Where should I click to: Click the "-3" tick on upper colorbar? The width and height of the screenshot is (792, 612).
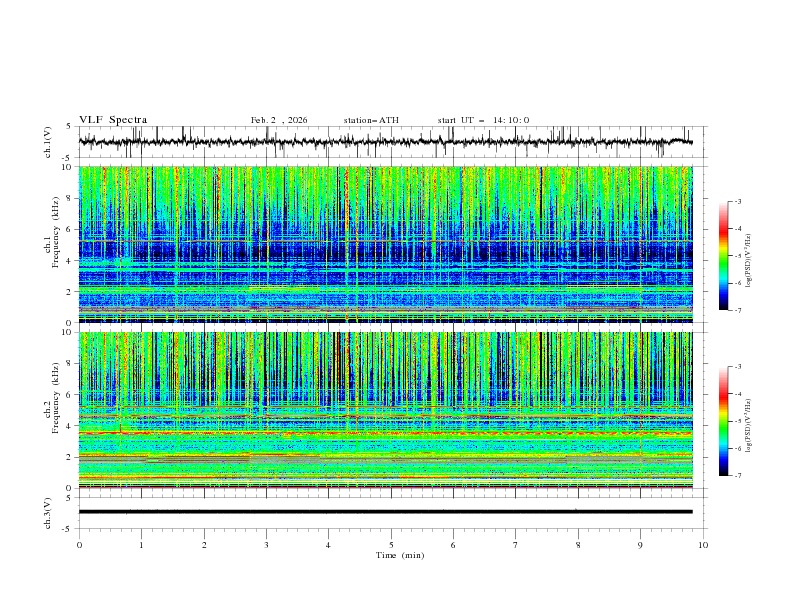point(737,201)
